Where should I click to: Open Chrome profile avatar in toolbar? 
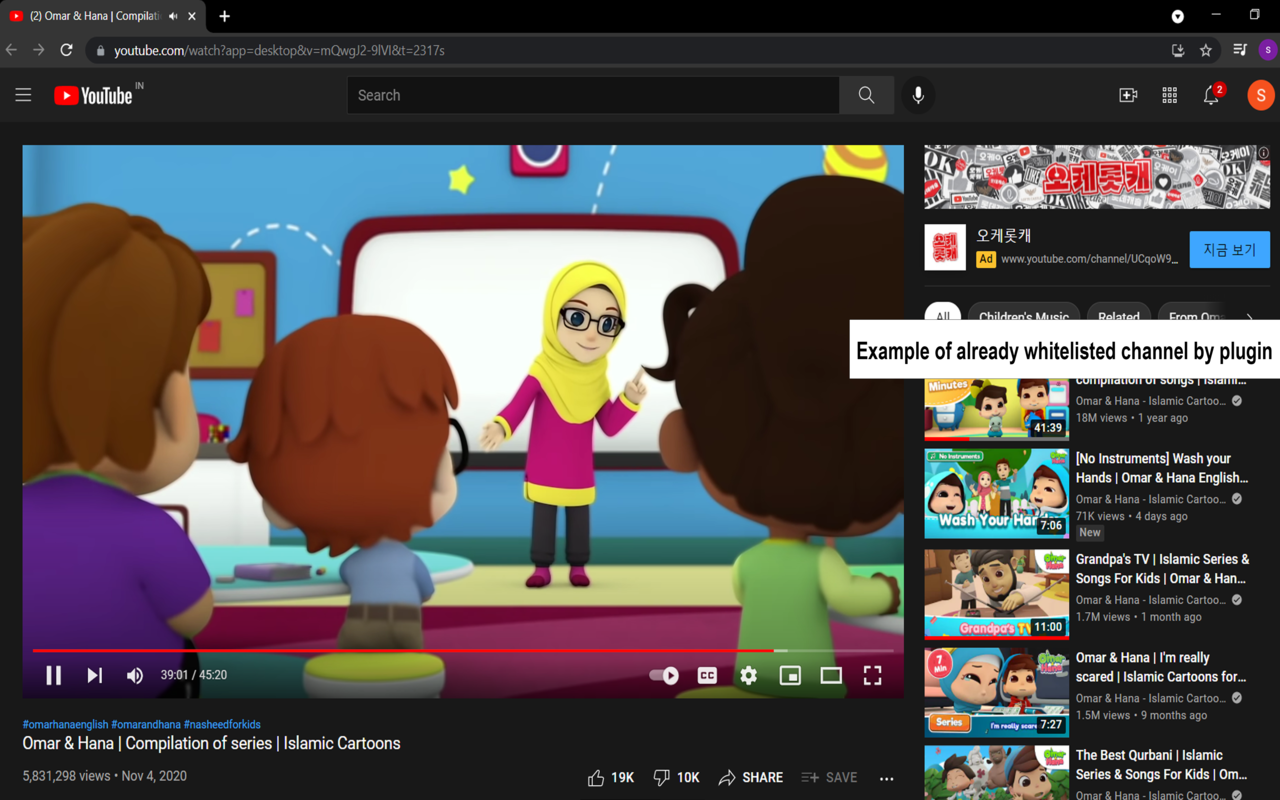(1268, 50)
